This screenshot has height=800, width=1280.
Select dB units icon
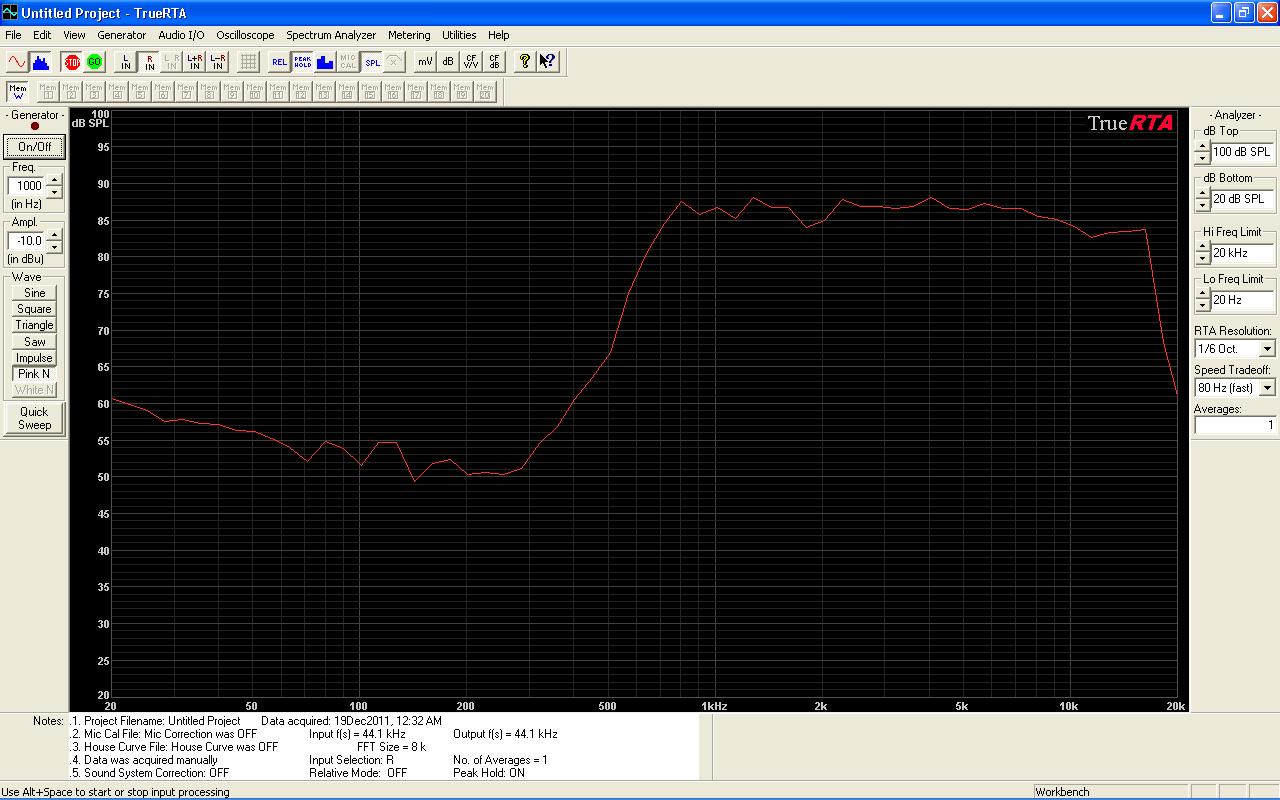click(x=448, y=62)
